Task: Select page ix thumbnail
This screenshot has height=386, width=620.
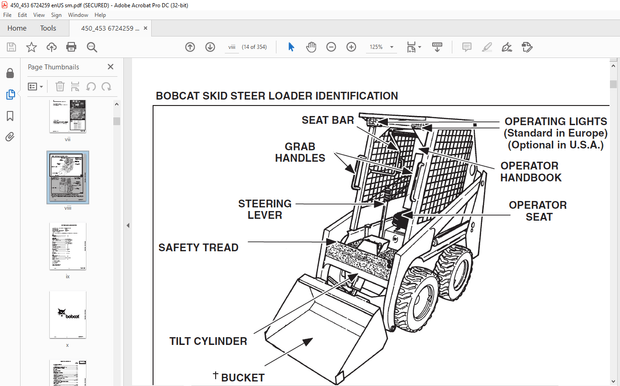Action: coord(68,246)
